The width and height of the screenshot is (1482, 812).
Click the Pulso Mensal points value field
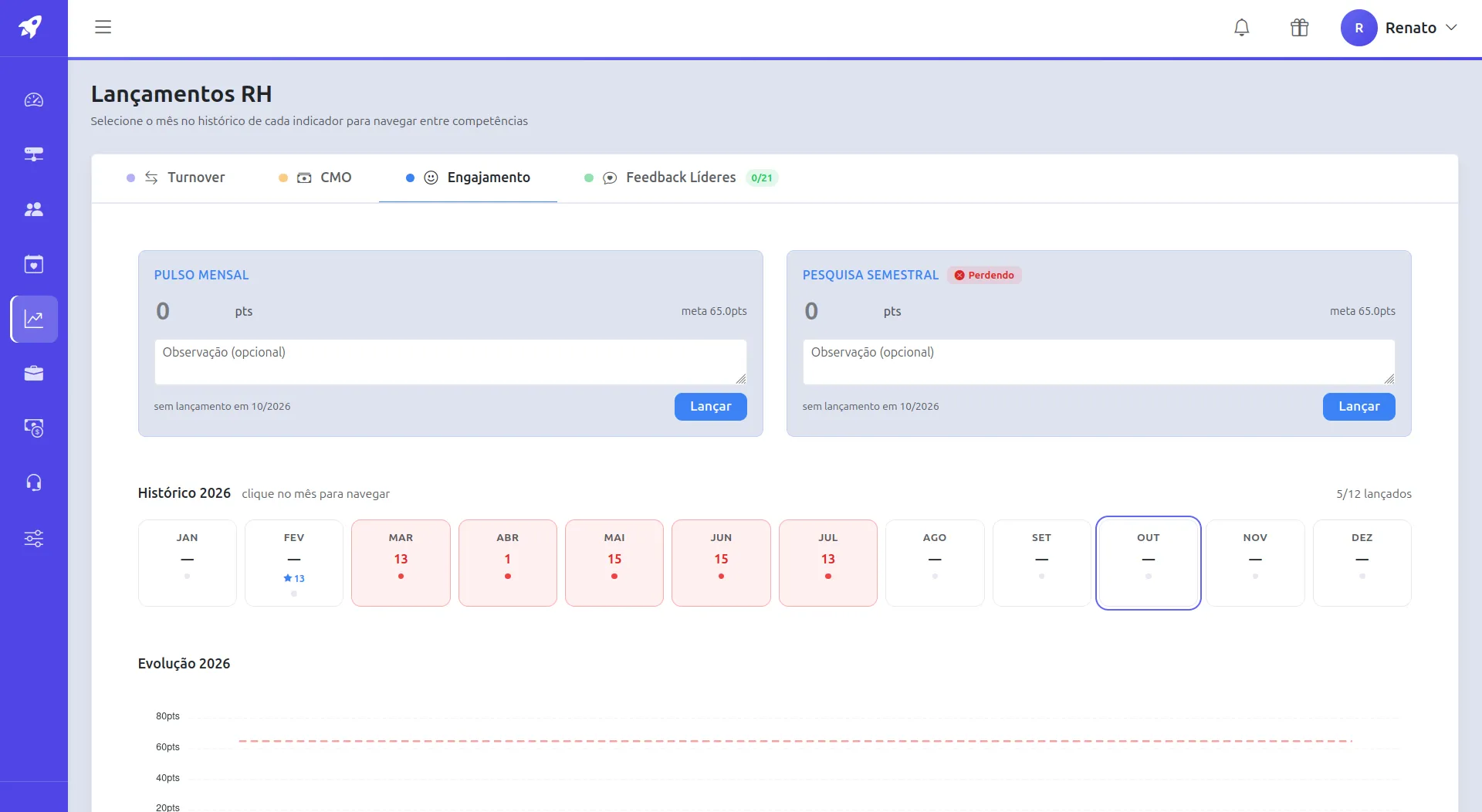pyautogui.click(x=190, y=311)
